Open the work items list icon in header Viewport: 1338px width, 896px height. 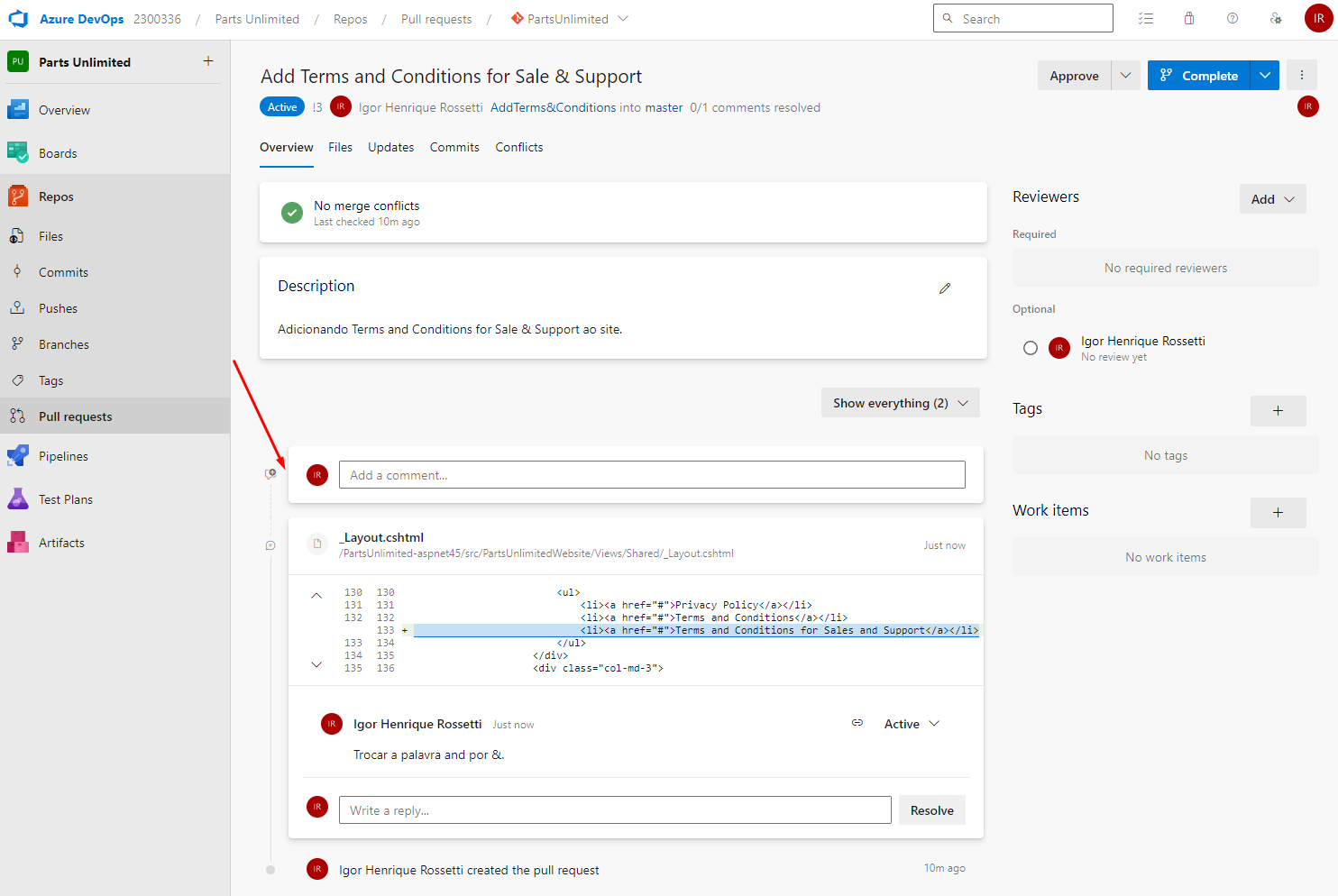1146,19
